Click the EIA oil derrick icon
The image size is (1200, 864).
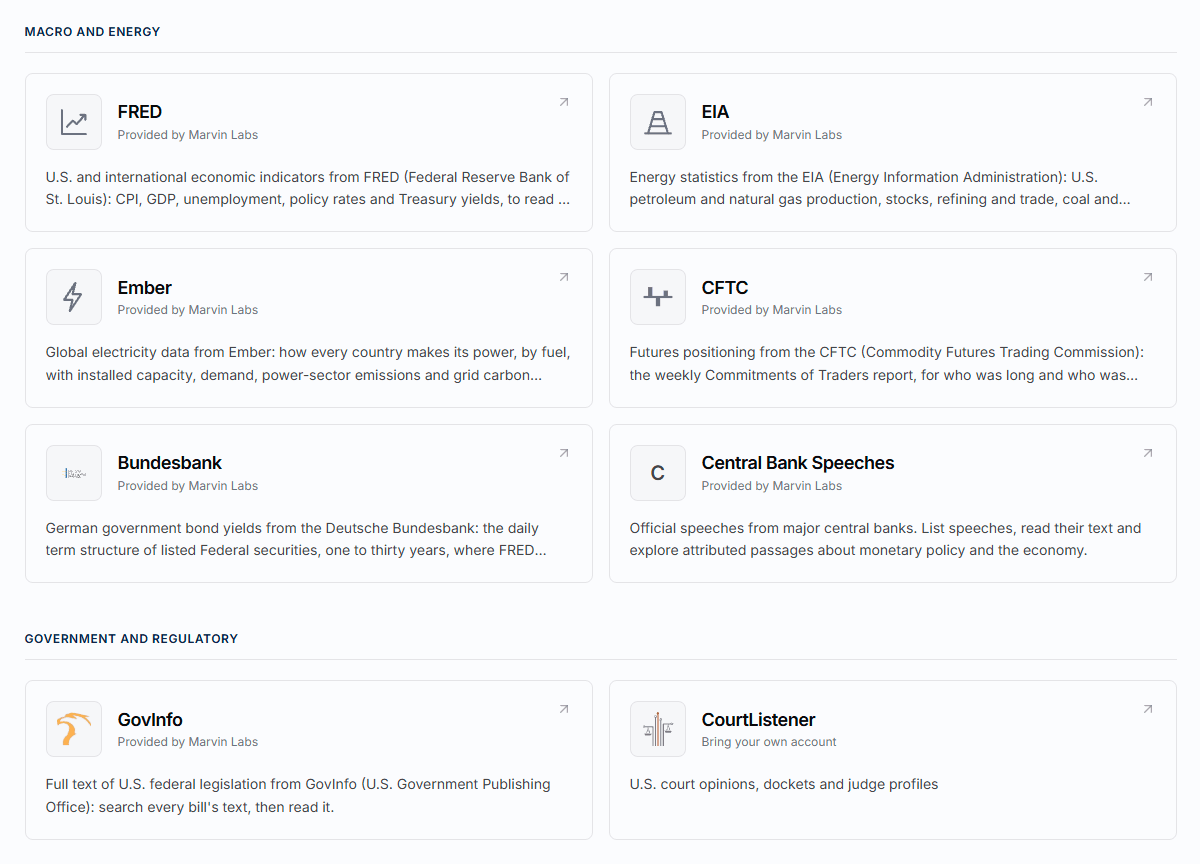(658, 122)
